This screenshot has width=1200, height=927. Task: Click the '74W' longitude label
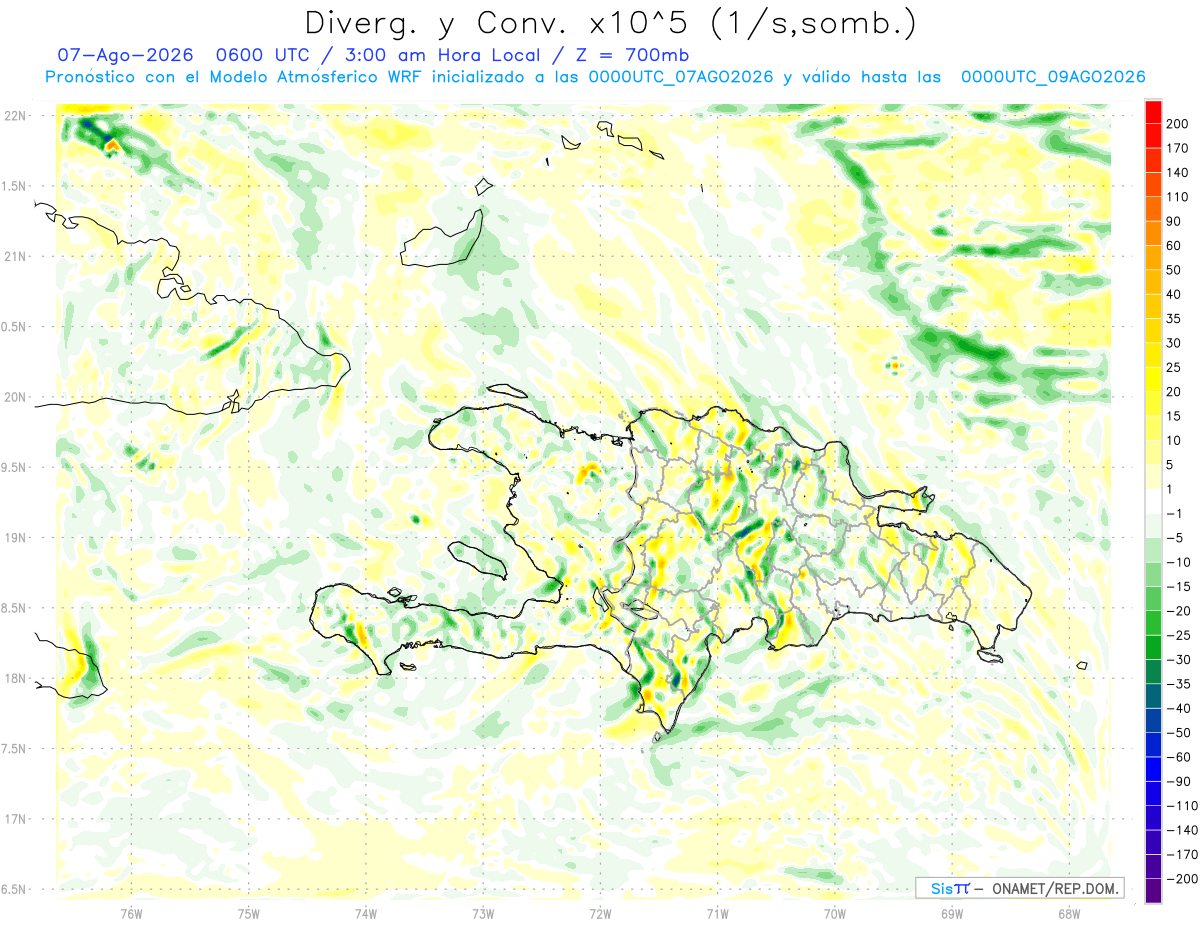click(365, 912)
